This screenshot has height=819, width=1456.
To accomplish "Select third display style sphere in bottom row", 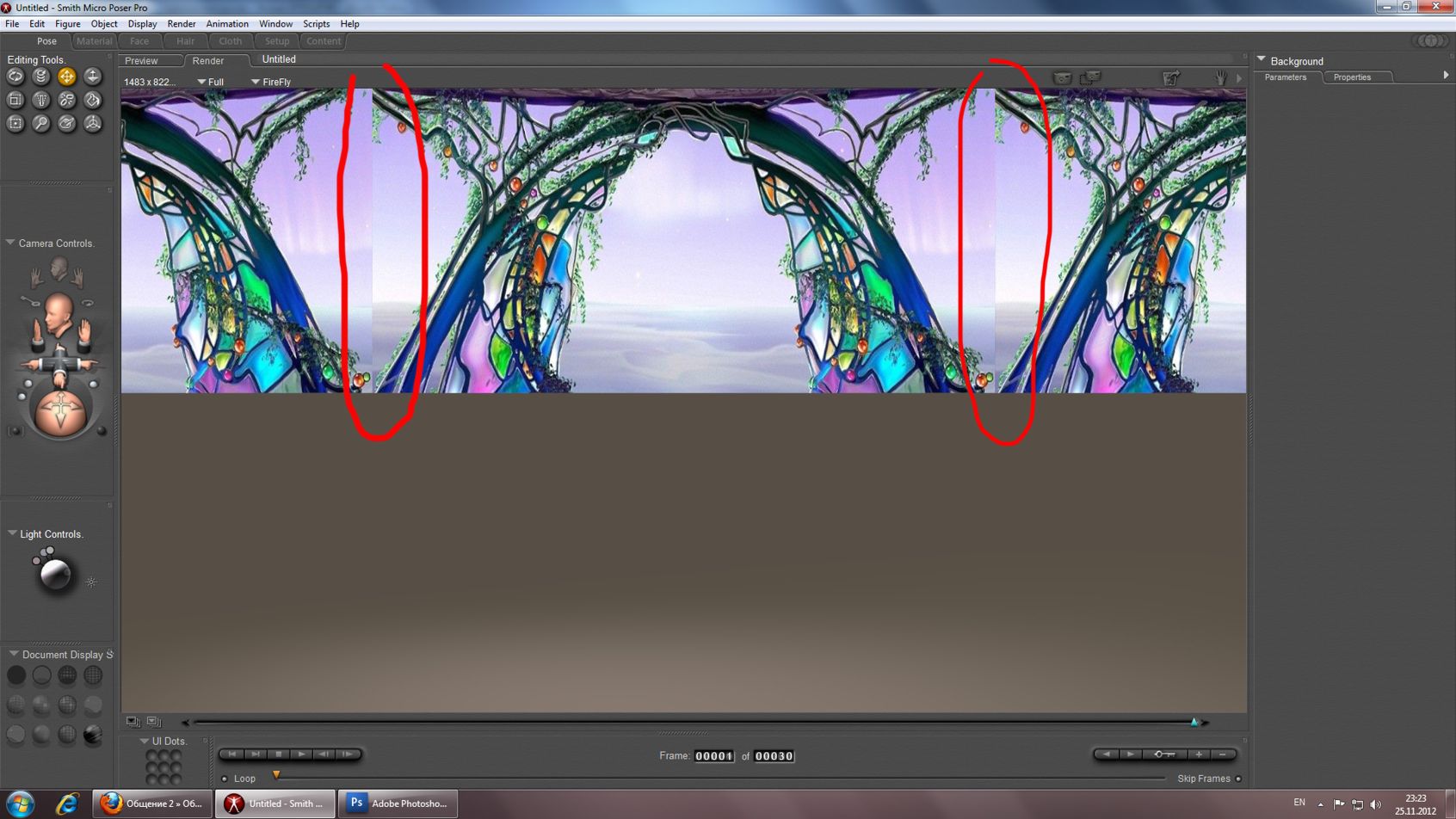I will (x=67, y=735).
